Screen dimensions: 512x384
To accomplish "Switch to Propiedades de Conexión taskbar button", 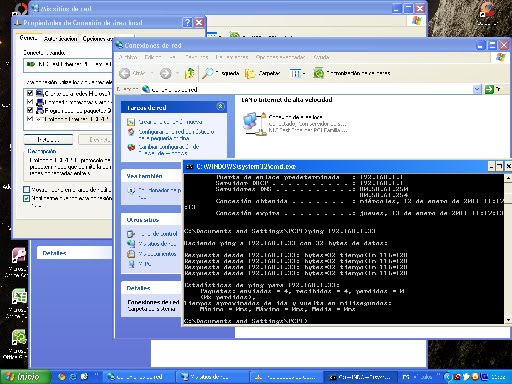I will [x=285, y=377].
